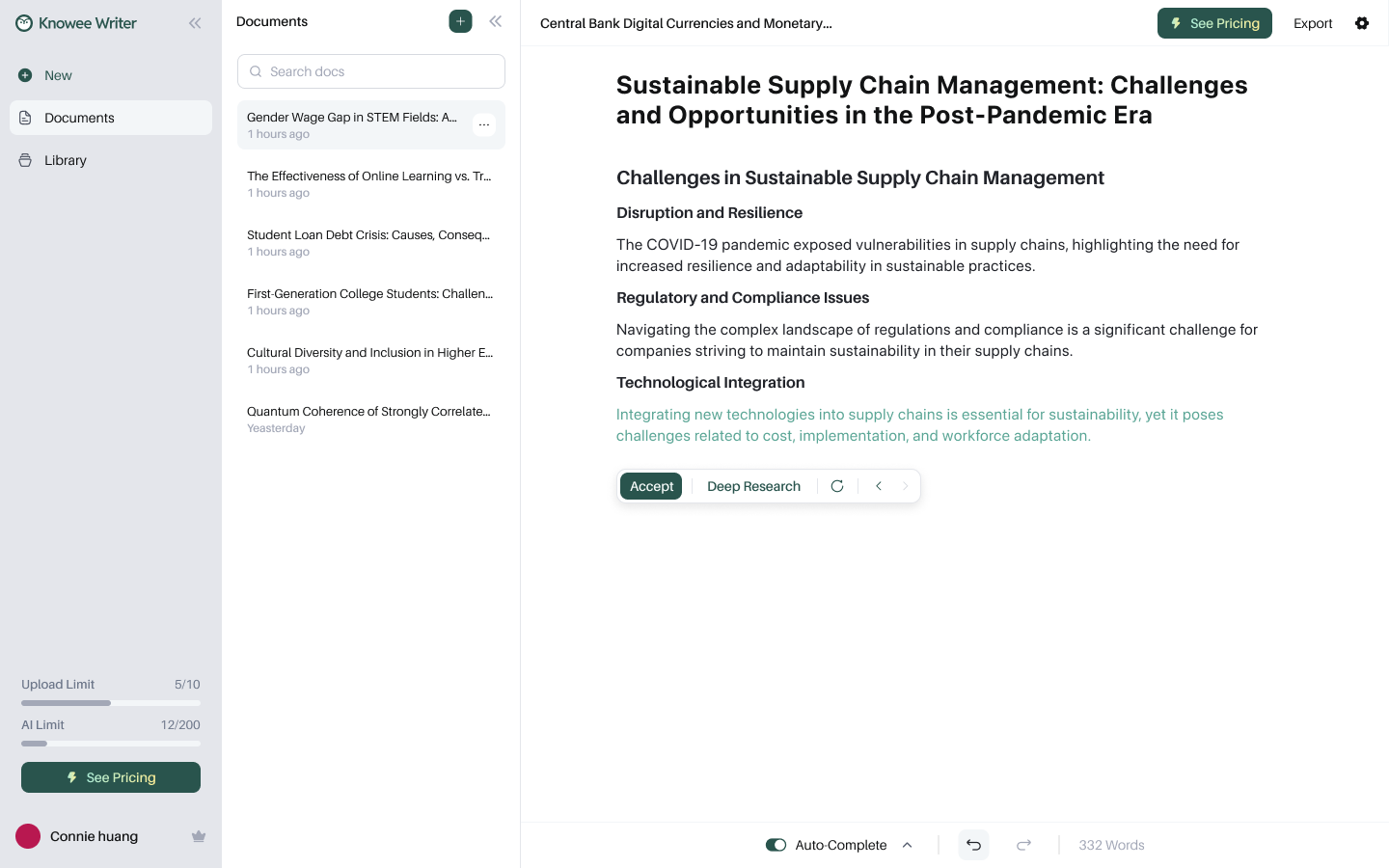Expand the Auto-Complete options chevron
Screen dimensions: 1389x868
coord(907,845)
